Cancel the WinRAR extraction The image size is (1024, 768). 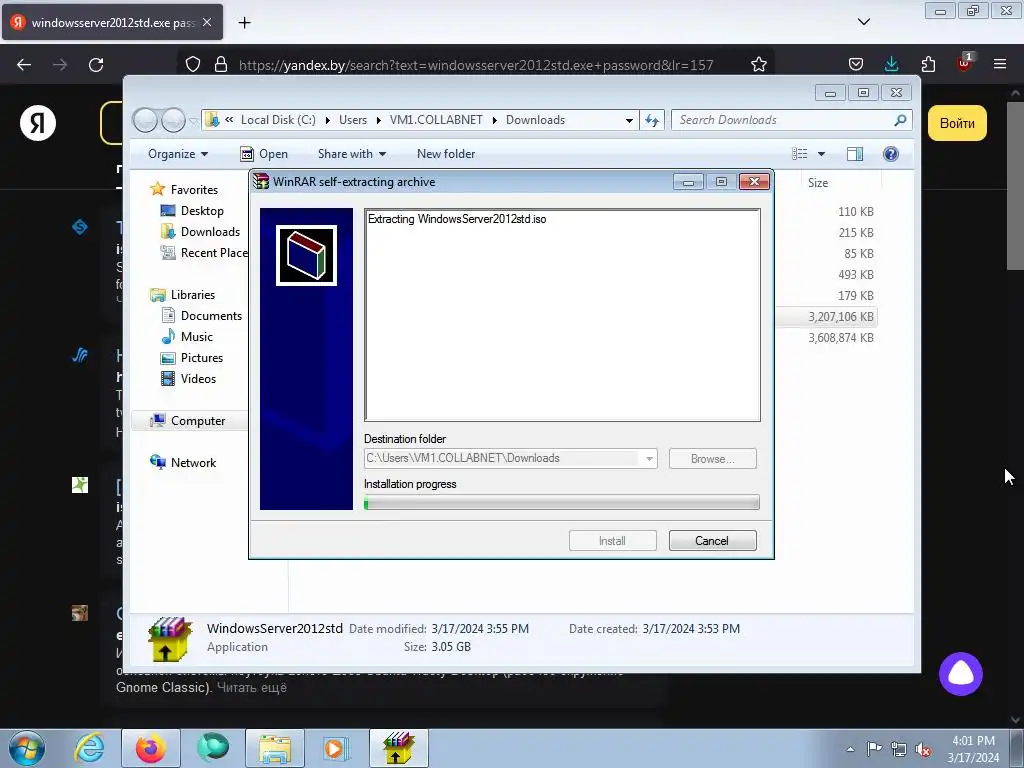coord(712,541)
